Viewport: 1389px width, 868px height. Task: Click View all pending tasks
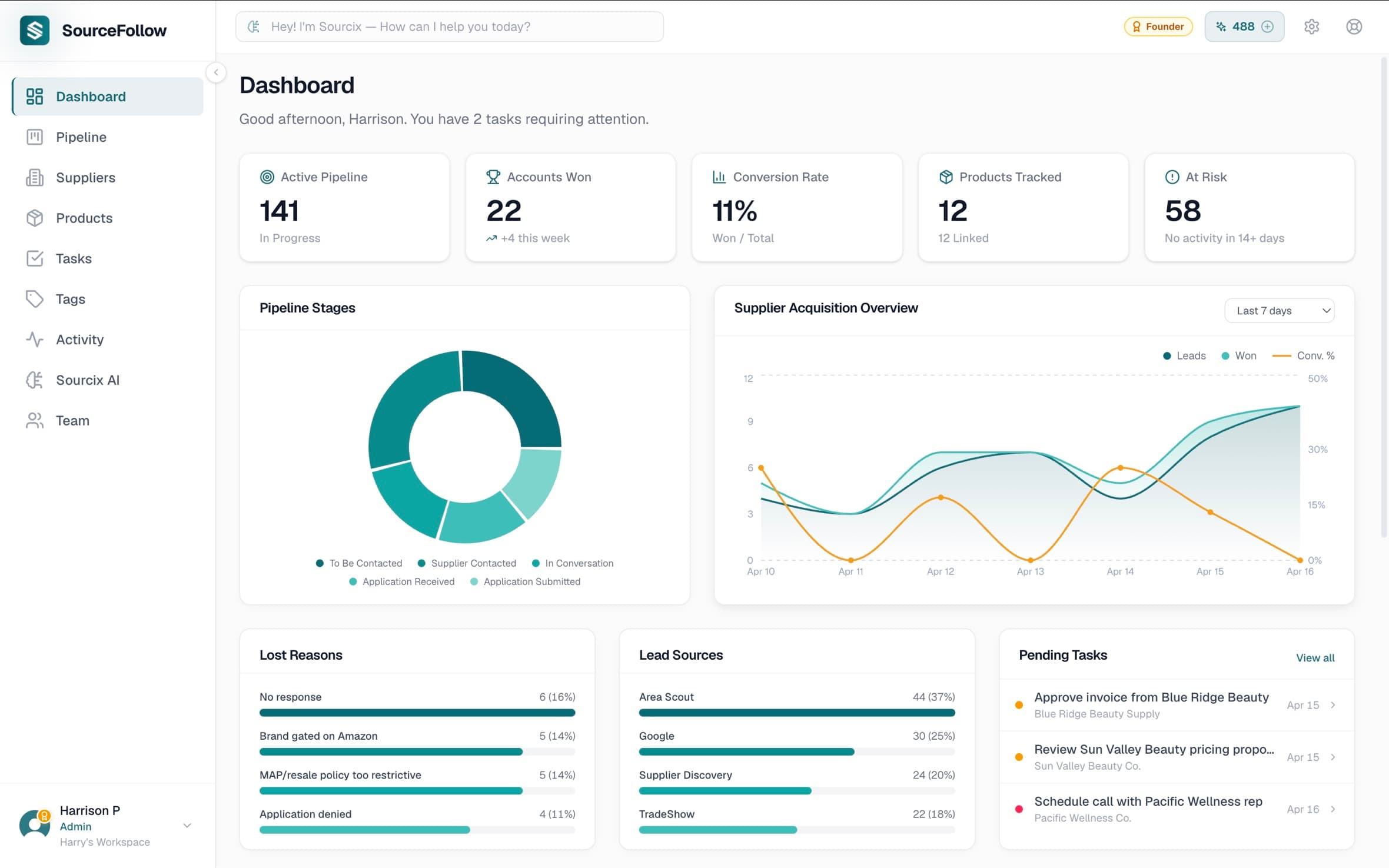(x=1315, y=658)
